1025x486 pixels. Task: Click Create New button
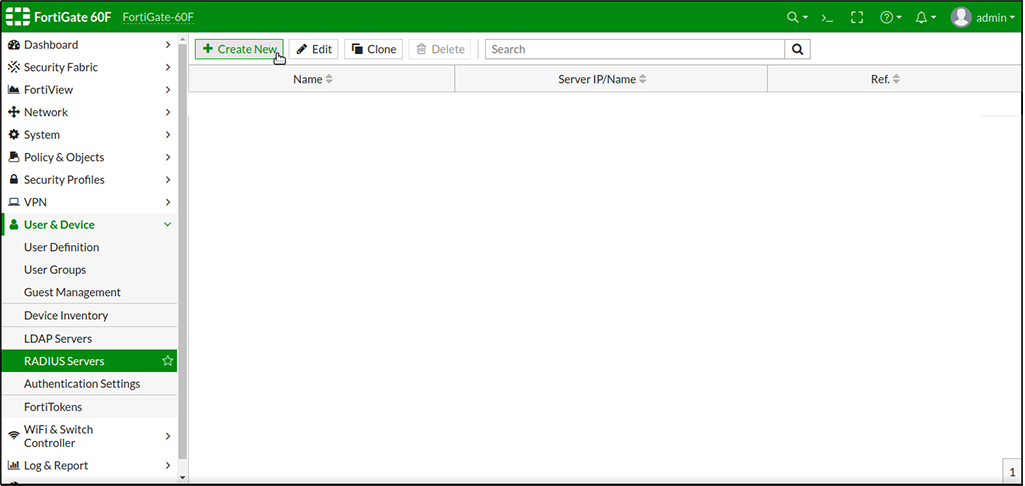coord(239,49)
